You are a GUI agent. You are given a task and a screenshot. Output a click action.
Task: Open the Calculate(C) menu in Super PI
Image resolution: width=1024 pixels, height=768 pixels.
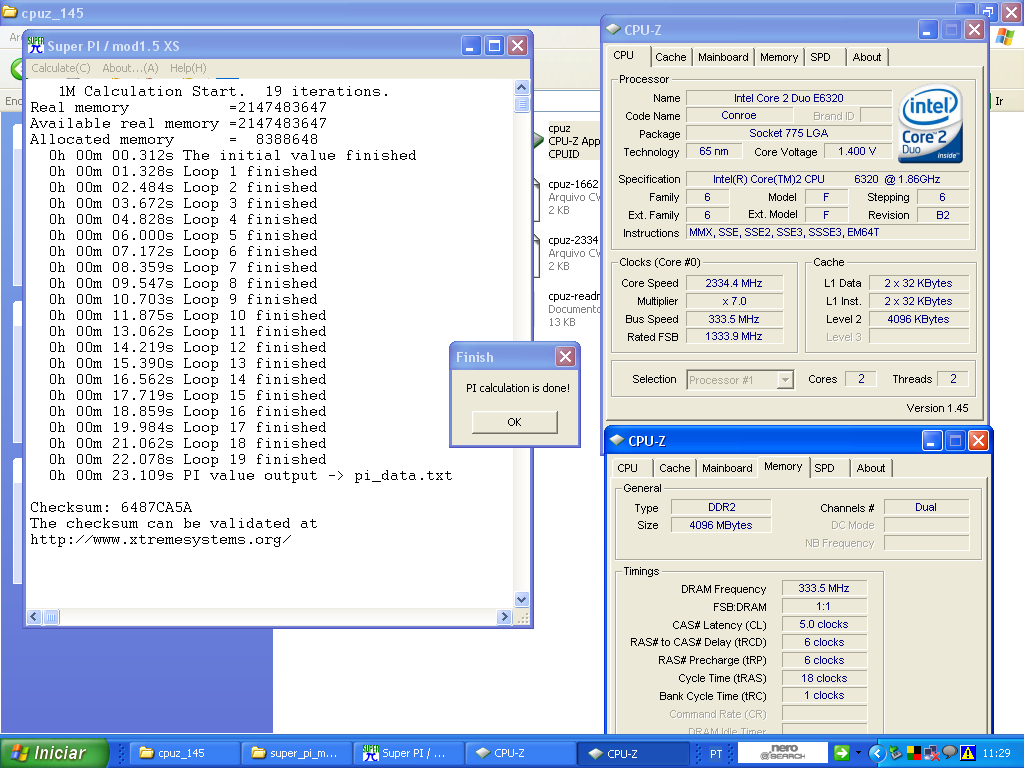click(61, 68)
